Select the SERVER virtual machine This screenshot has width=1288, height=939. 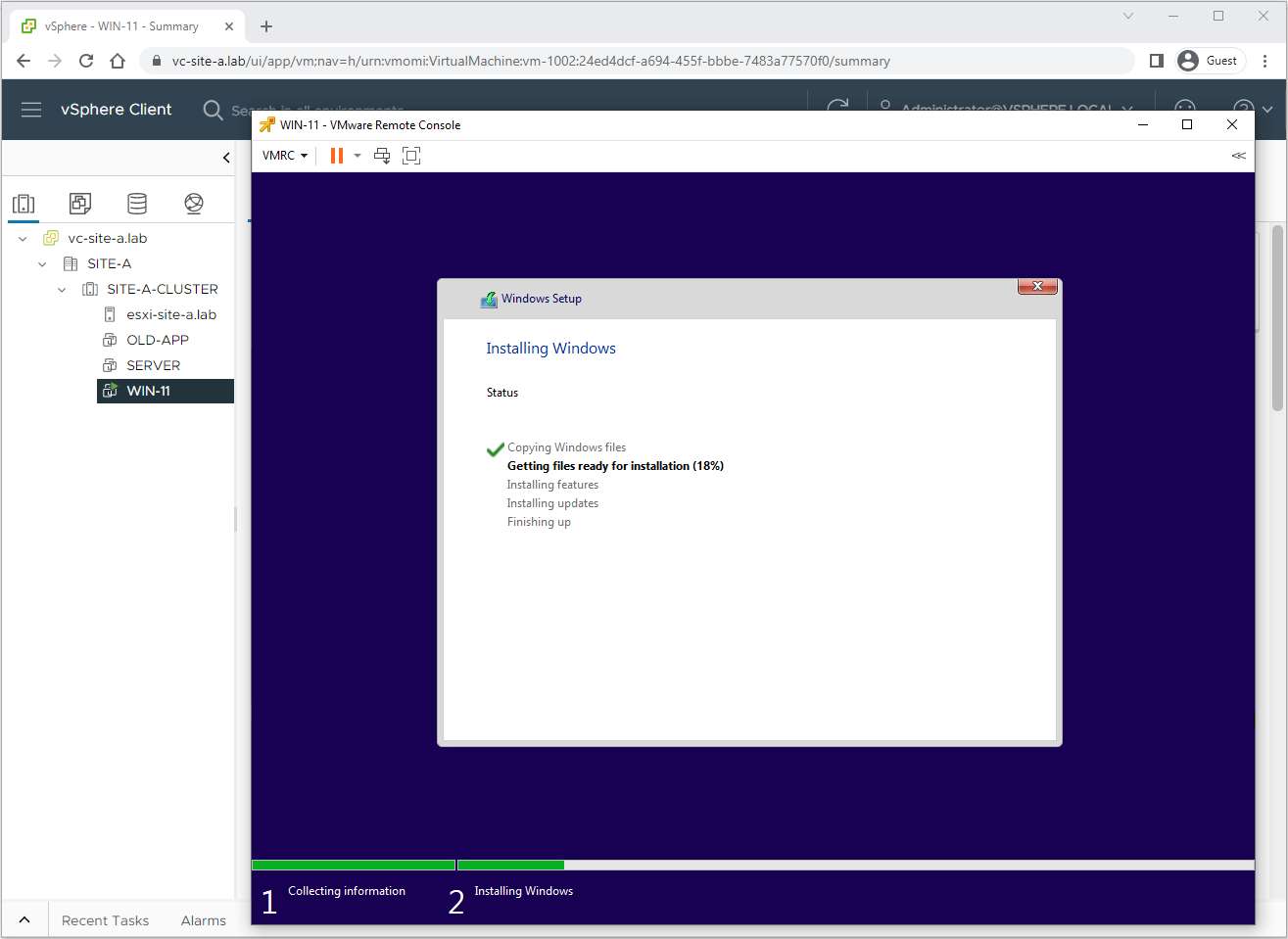pyautogui.click(x=153, y=365)
